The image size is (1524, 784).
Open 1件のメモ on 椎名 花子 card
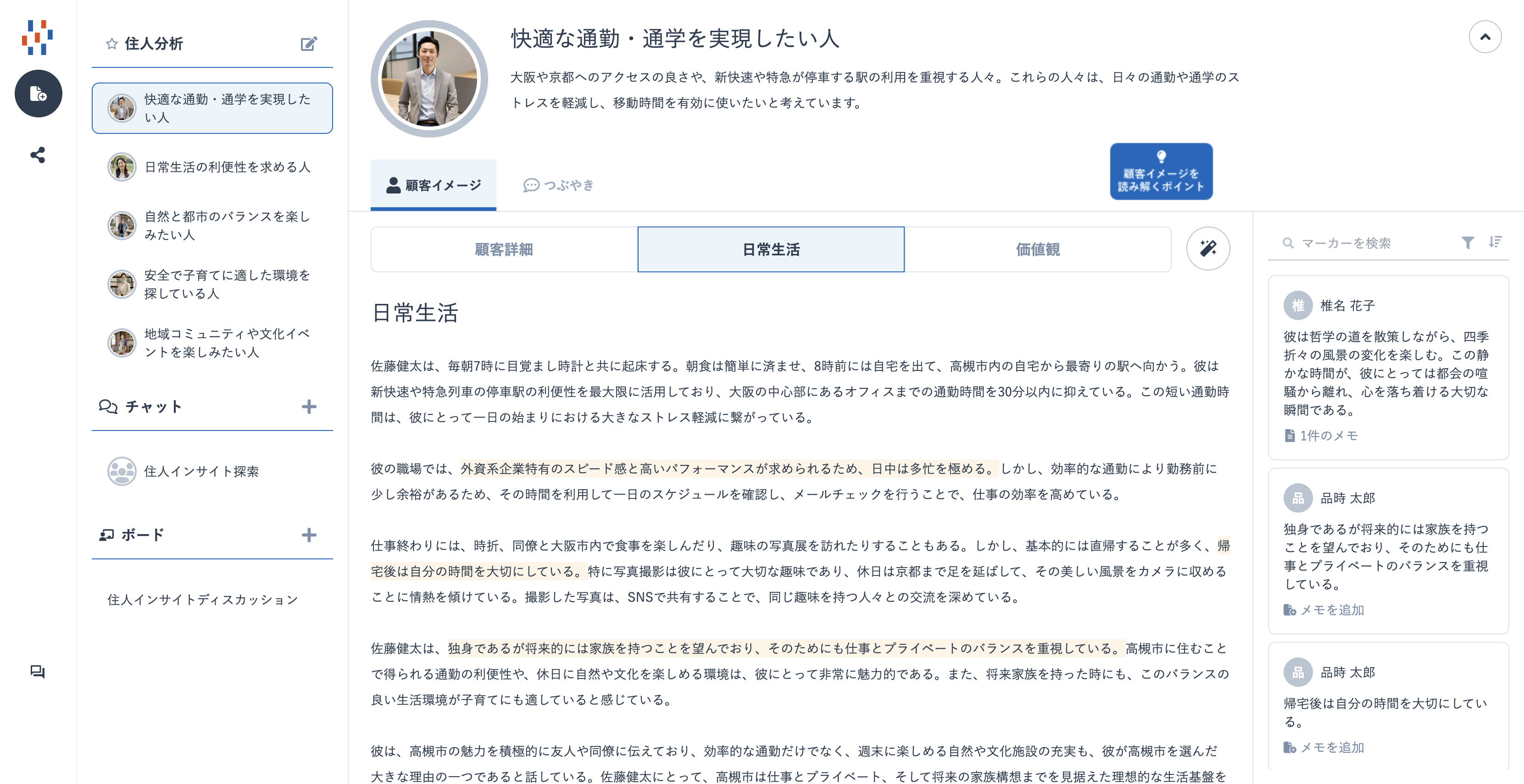click(x=1321, y=436)
